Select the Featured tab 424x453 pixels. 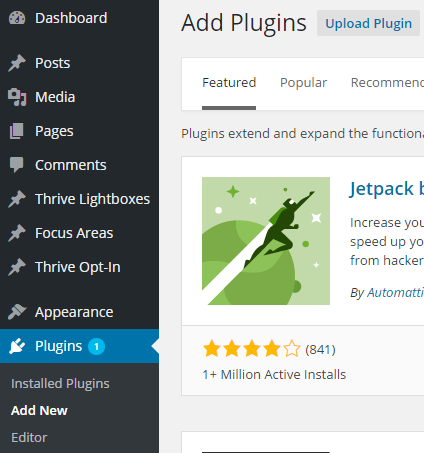(229, 83)
